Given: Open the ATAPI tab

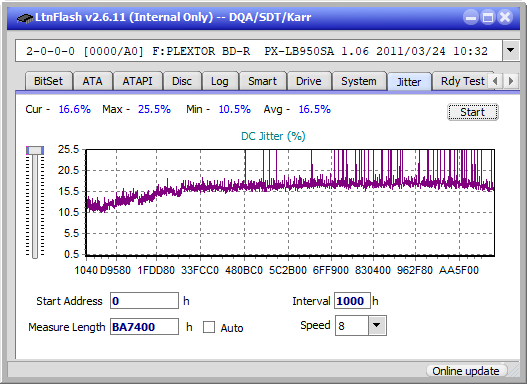Looking at the screenshot, I should tap(137, 81).
